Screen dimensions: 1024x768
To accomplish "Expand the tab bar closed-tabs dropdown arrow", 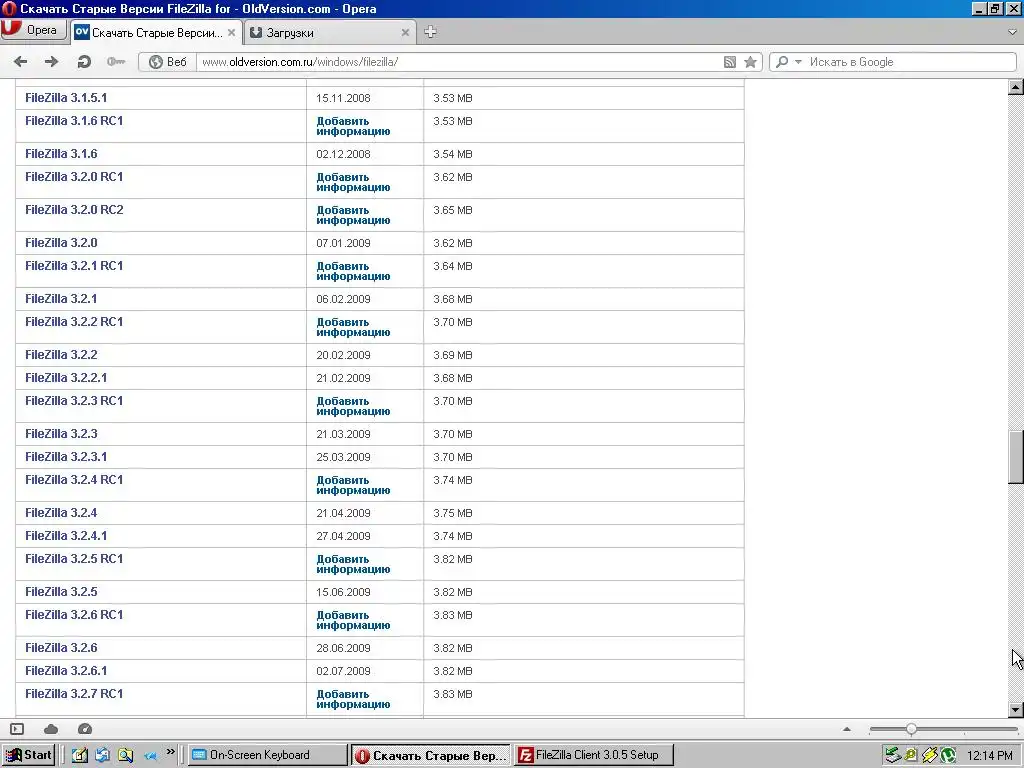I will point(1012,32).
